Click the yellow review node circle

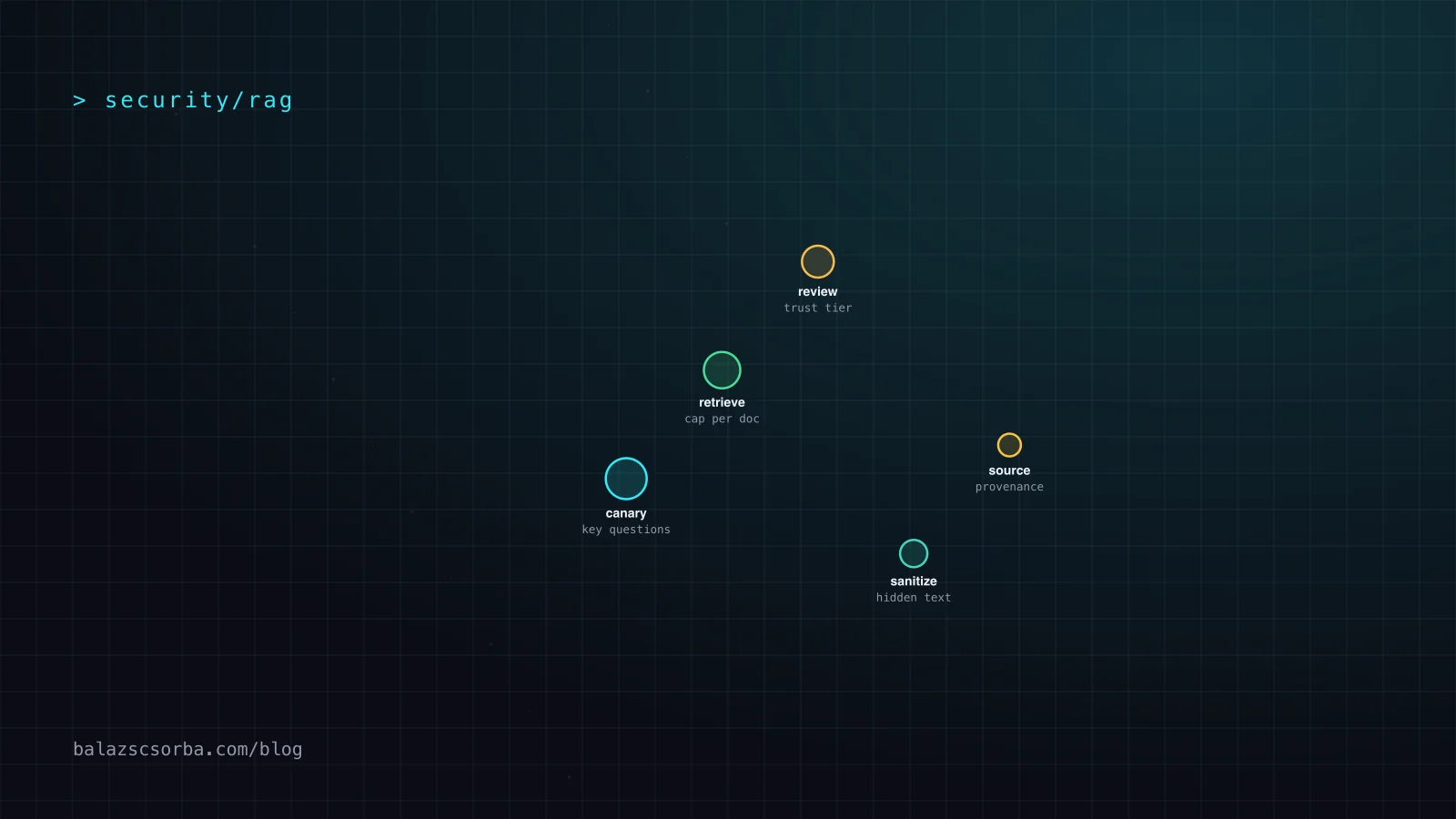817,262
